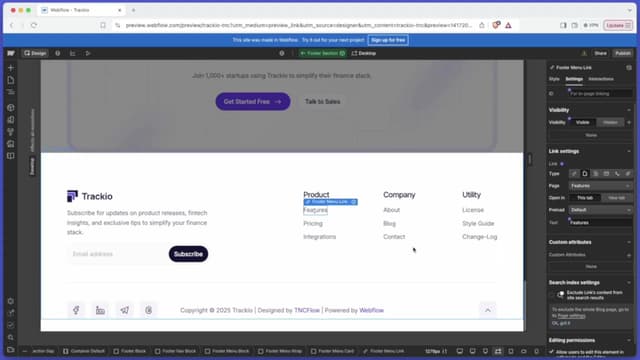The image size is (640, 360).
Task: Open the Preload dropdown showing Default
Action: pyautogui.click(x=600, y=210)
